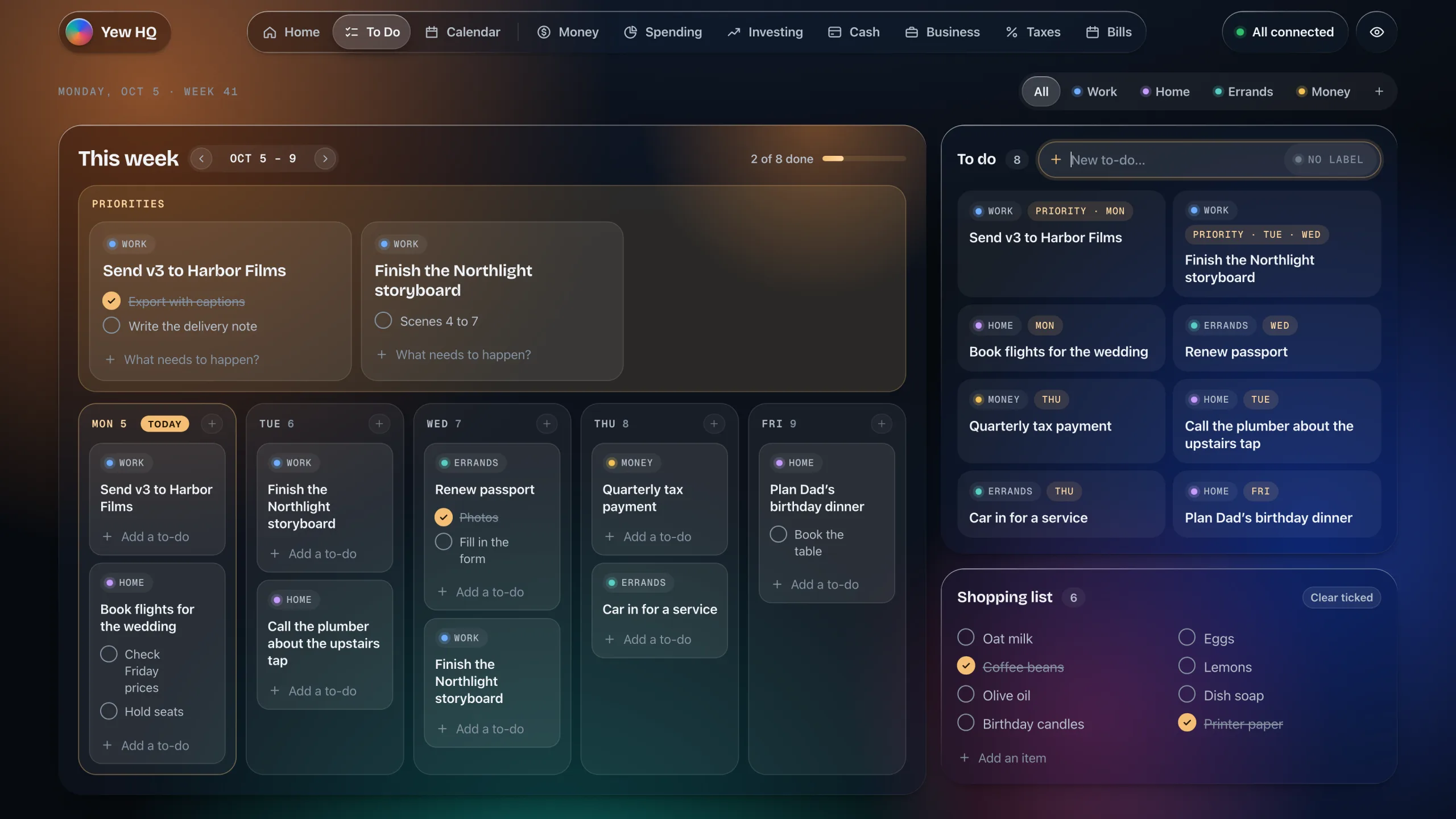Advance to next week with right chevron
Image resolution: width=1456 pixels, height=819 pixels.
(x=325, y=159)
